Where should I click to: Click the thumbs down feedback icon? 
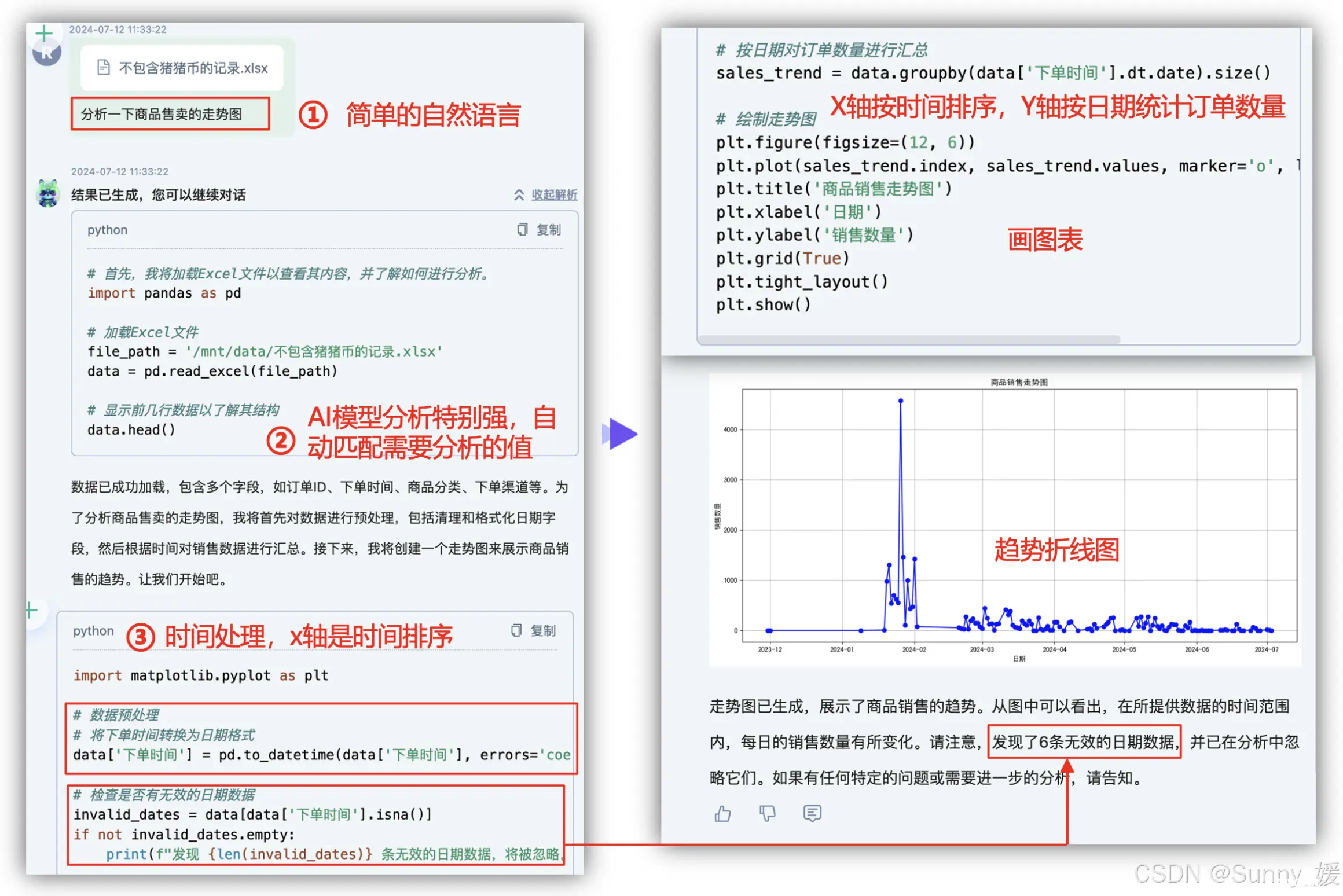click(x=767, y=814)
